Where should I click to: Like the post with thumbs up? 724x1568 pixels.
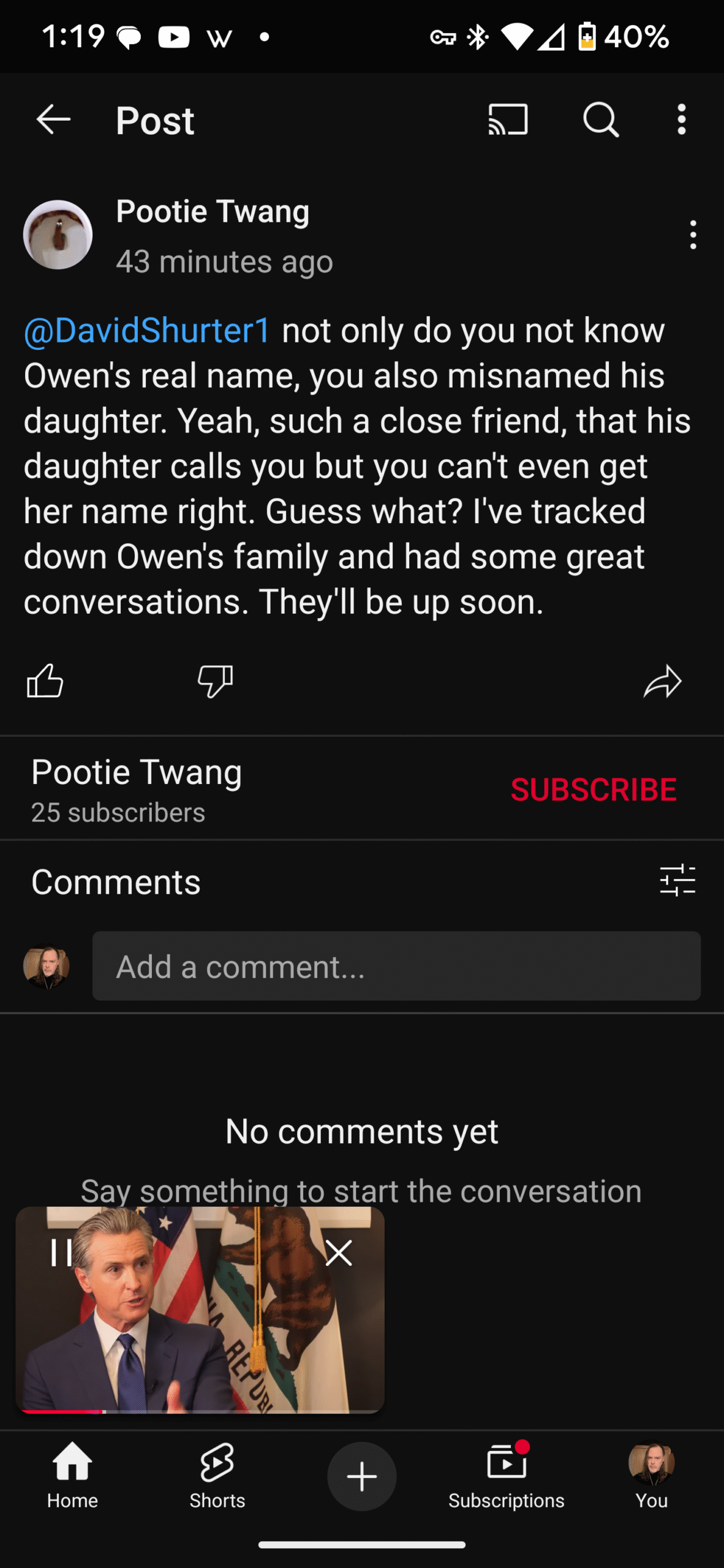tap(45, 681)
